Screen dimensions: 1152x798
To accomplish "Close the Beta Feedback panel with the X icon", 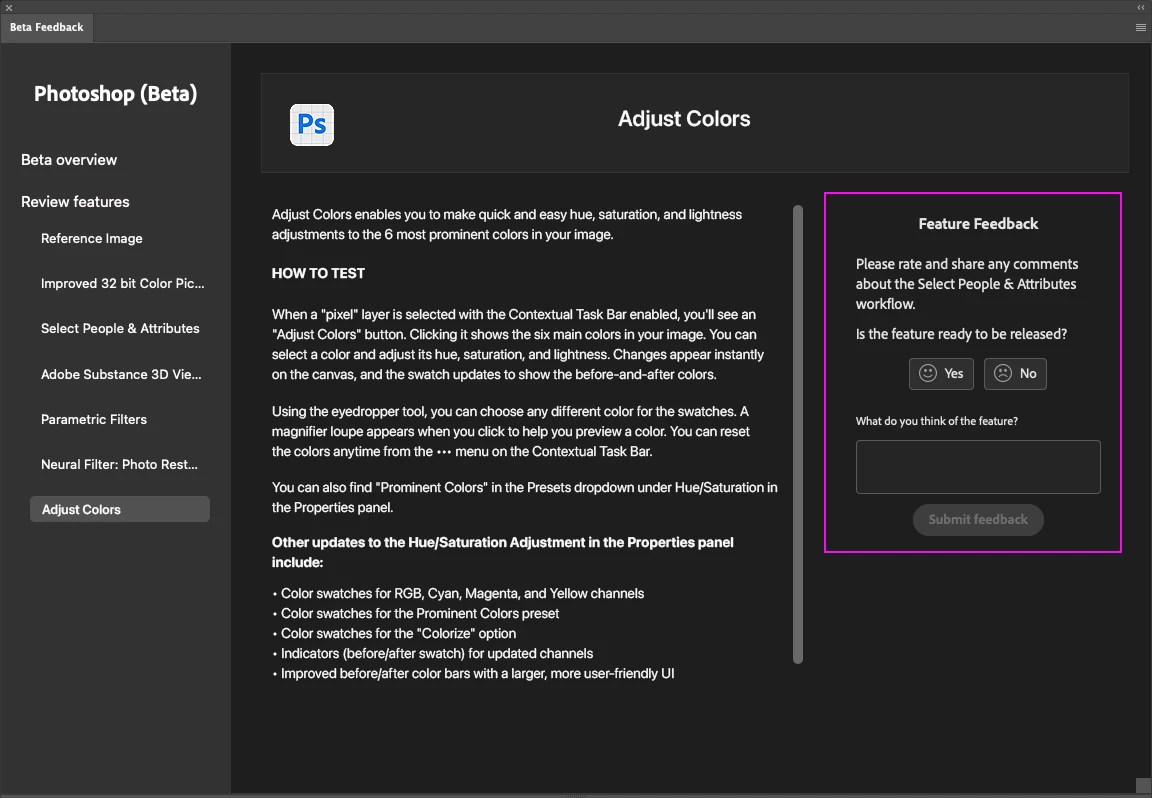I will pyautogui.click(x=9, y=7).
